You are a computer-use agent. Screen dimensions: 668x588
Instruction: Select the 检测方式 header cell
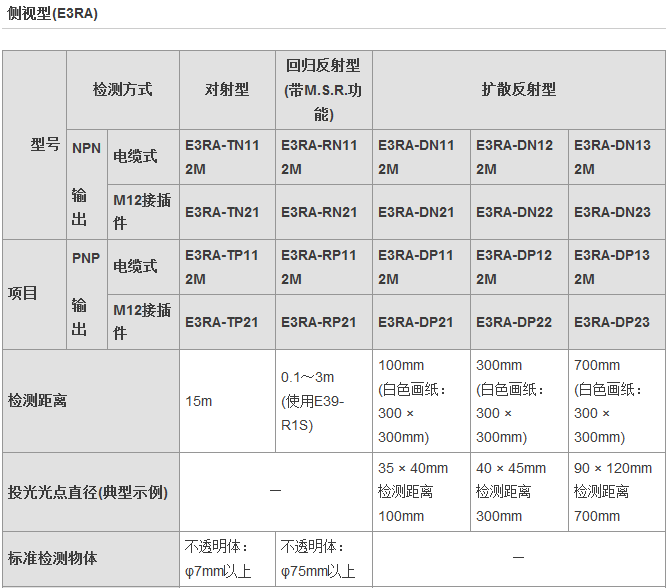122,90
